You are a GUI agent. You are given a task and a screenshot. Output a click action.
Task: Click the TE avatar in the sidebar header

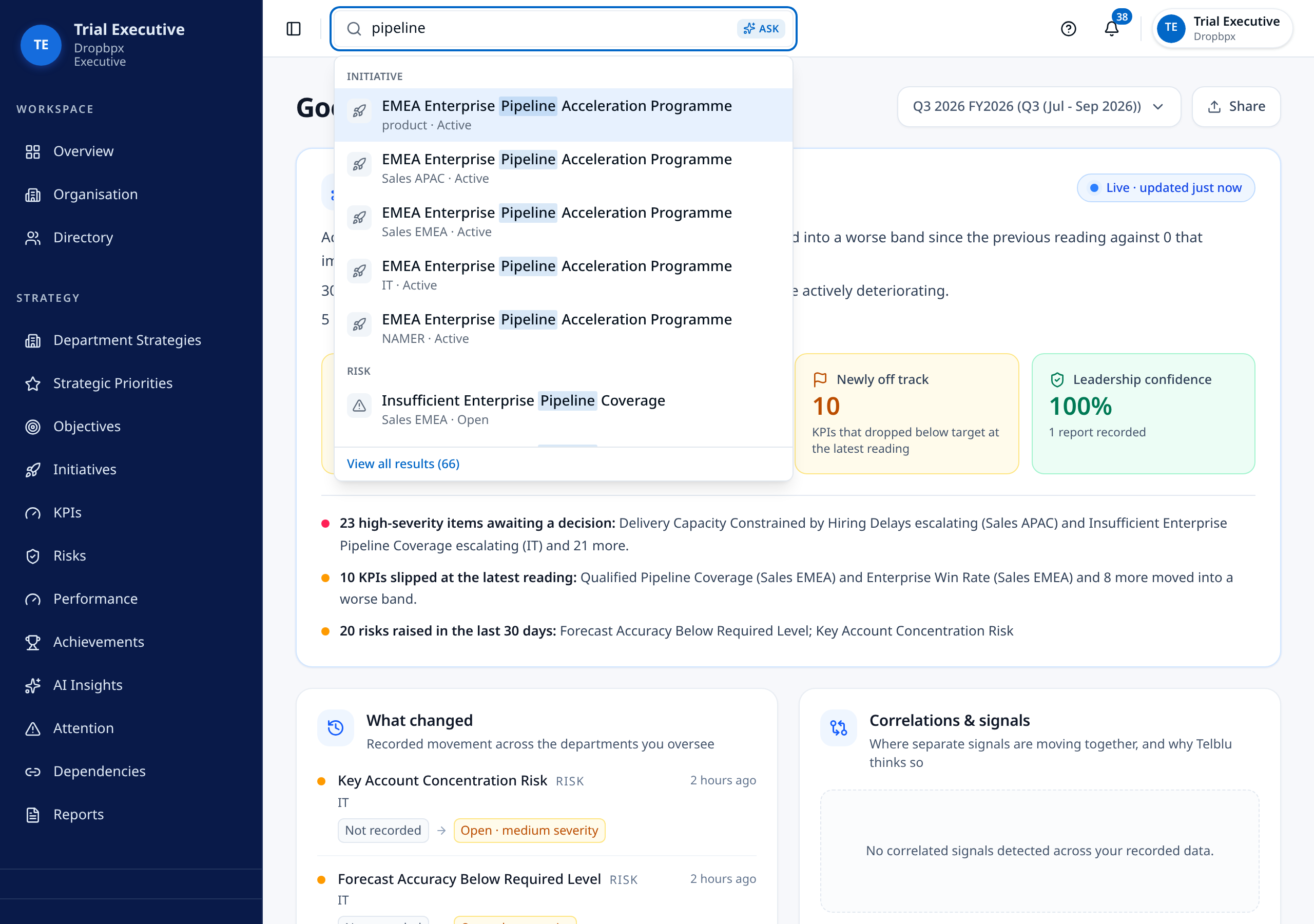click(x=41, y=45)
